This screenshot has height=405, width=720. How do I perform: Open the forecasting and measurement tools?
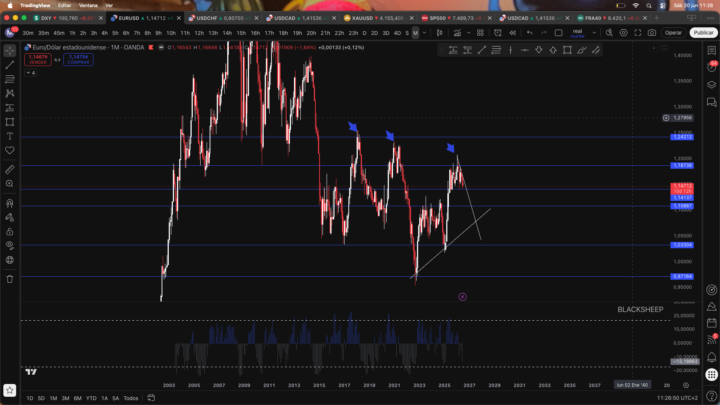click(x=10, y=108)
